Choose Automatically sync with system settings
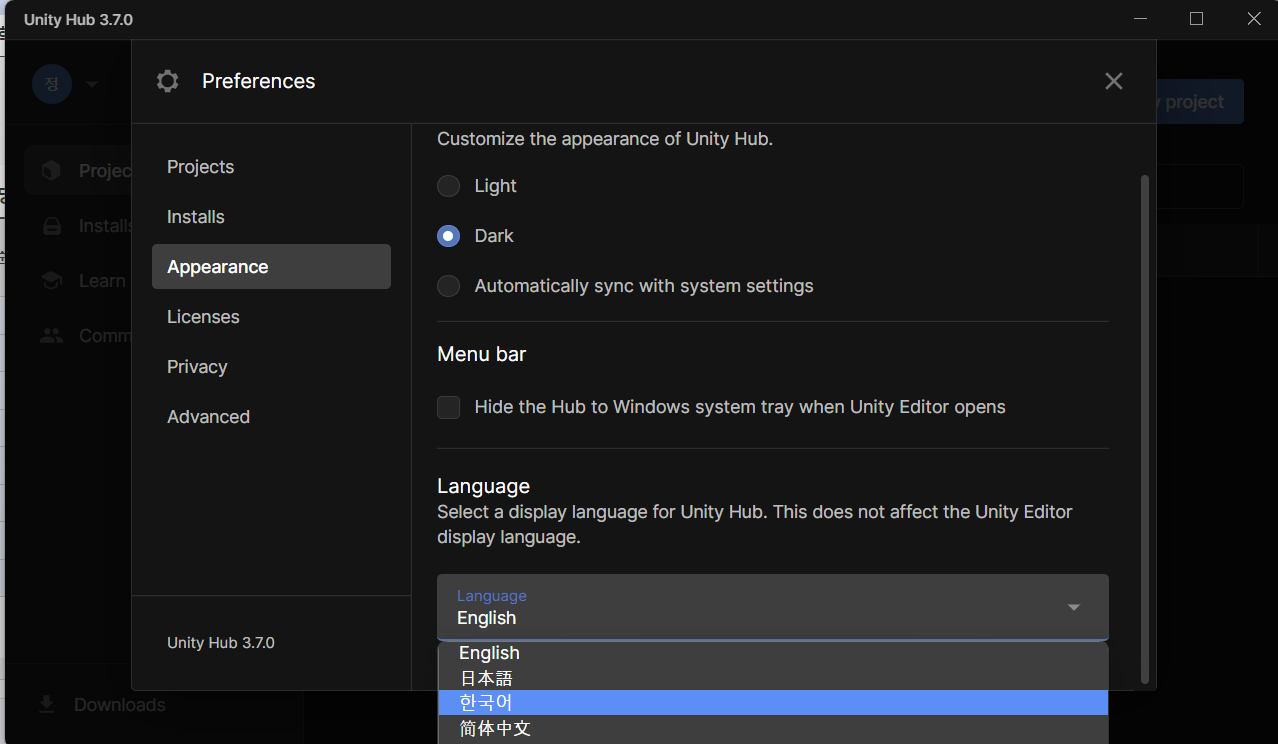 click(x=449, y=286)
